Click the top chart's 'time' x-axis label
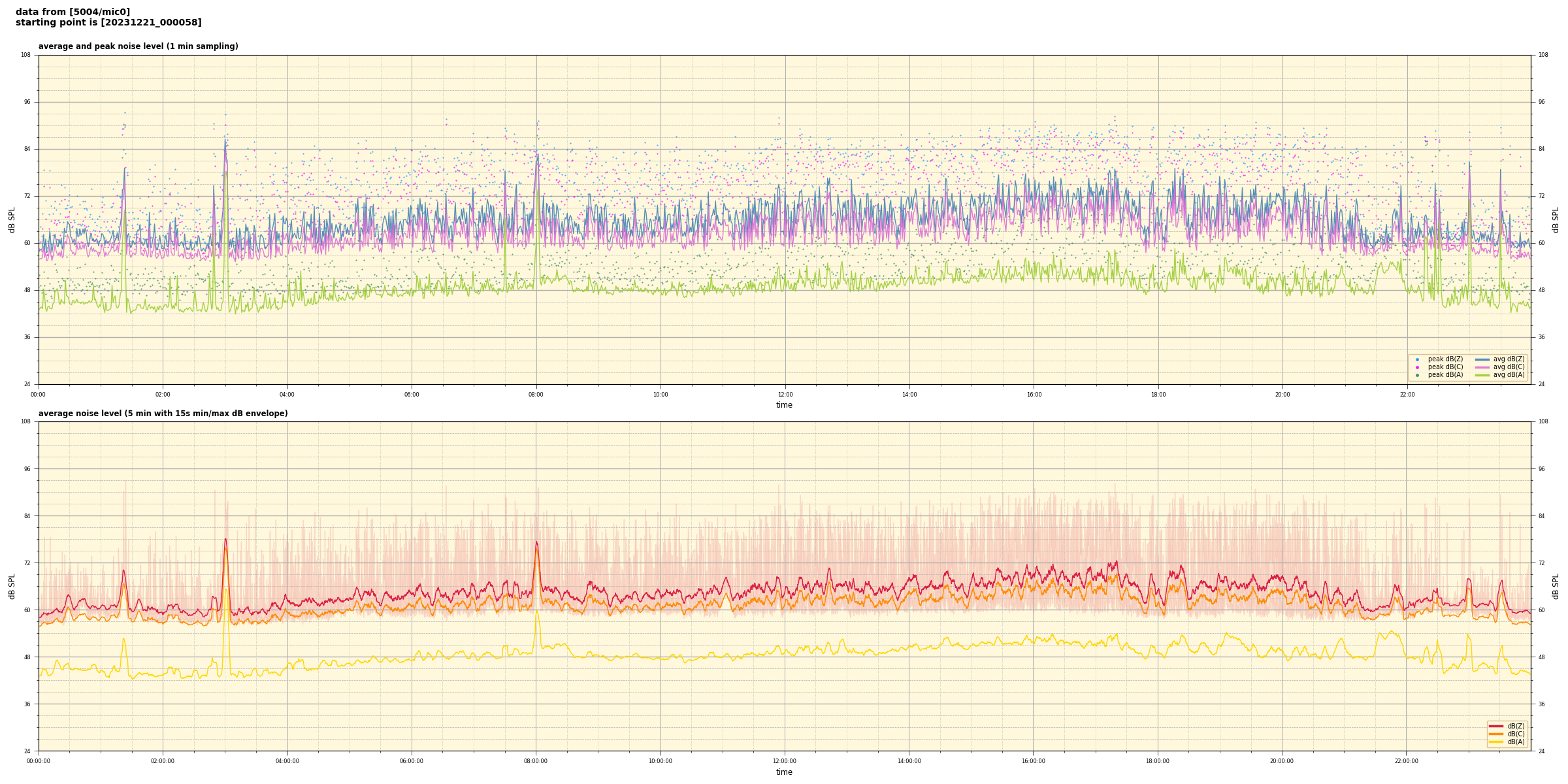The image size is (1568, 784). (784, 405)
